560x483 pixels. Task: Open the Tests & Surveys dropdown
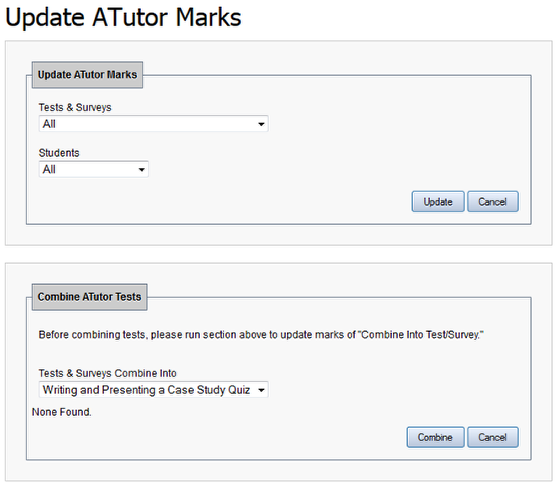153,124
